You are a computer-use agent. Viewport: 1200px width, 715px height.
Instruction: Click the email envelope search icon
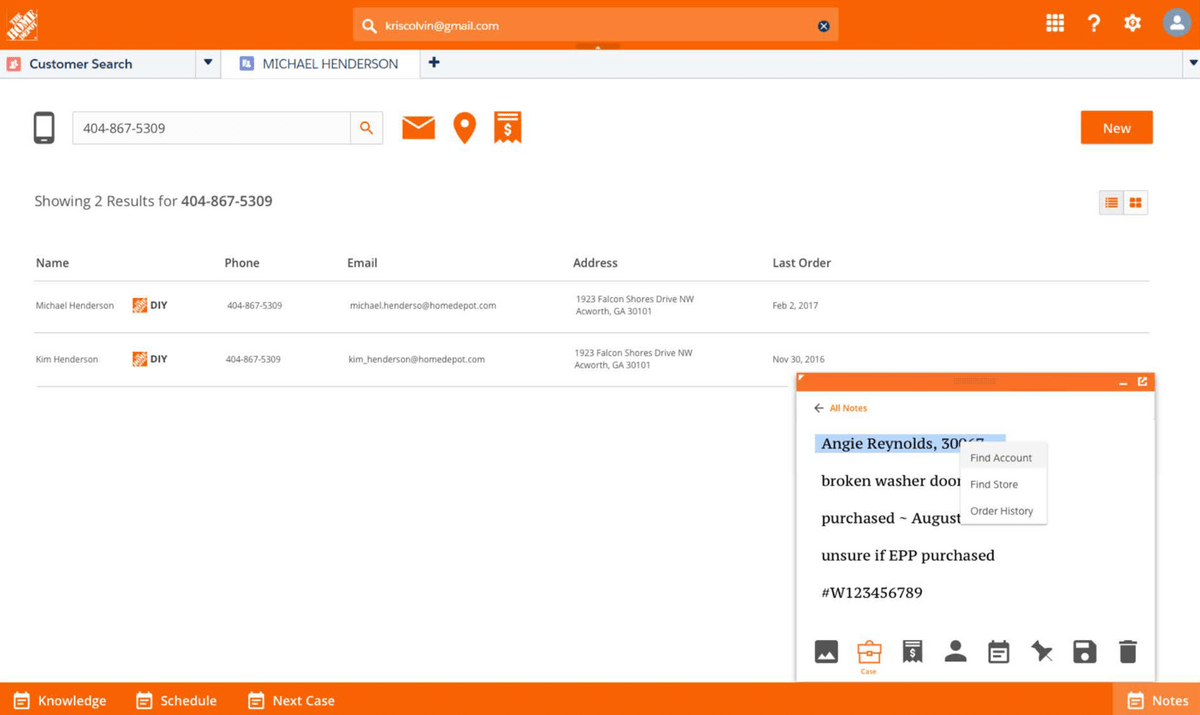pyautogui.click(x=418, y=128)
